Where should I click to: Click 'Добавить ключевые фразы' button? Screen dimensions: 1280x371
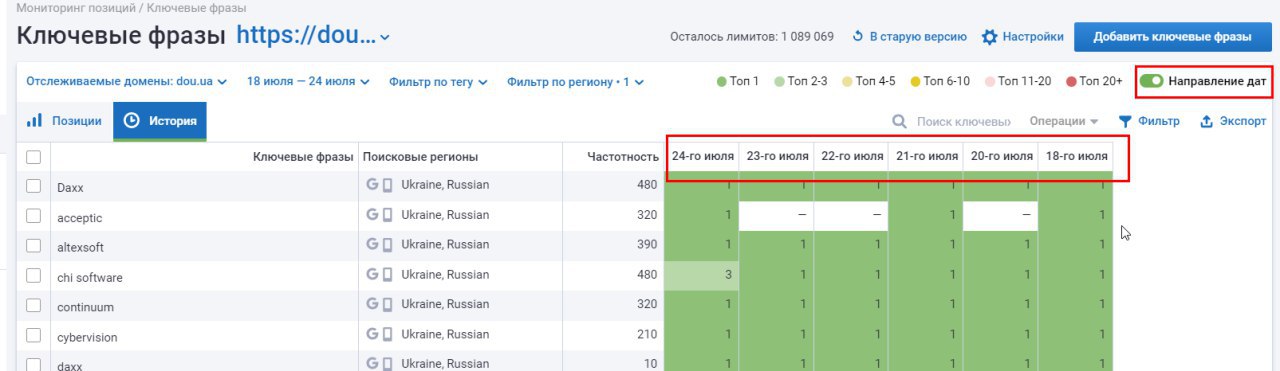[x=1172, y=37]
